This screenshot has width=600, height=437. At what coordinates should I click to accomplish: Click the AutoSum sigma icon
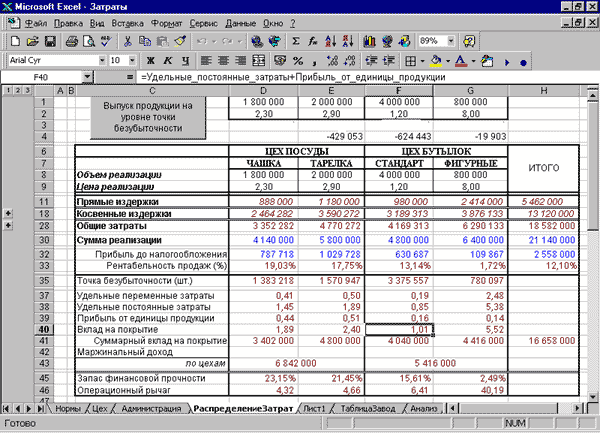click(x=295, y=41)
